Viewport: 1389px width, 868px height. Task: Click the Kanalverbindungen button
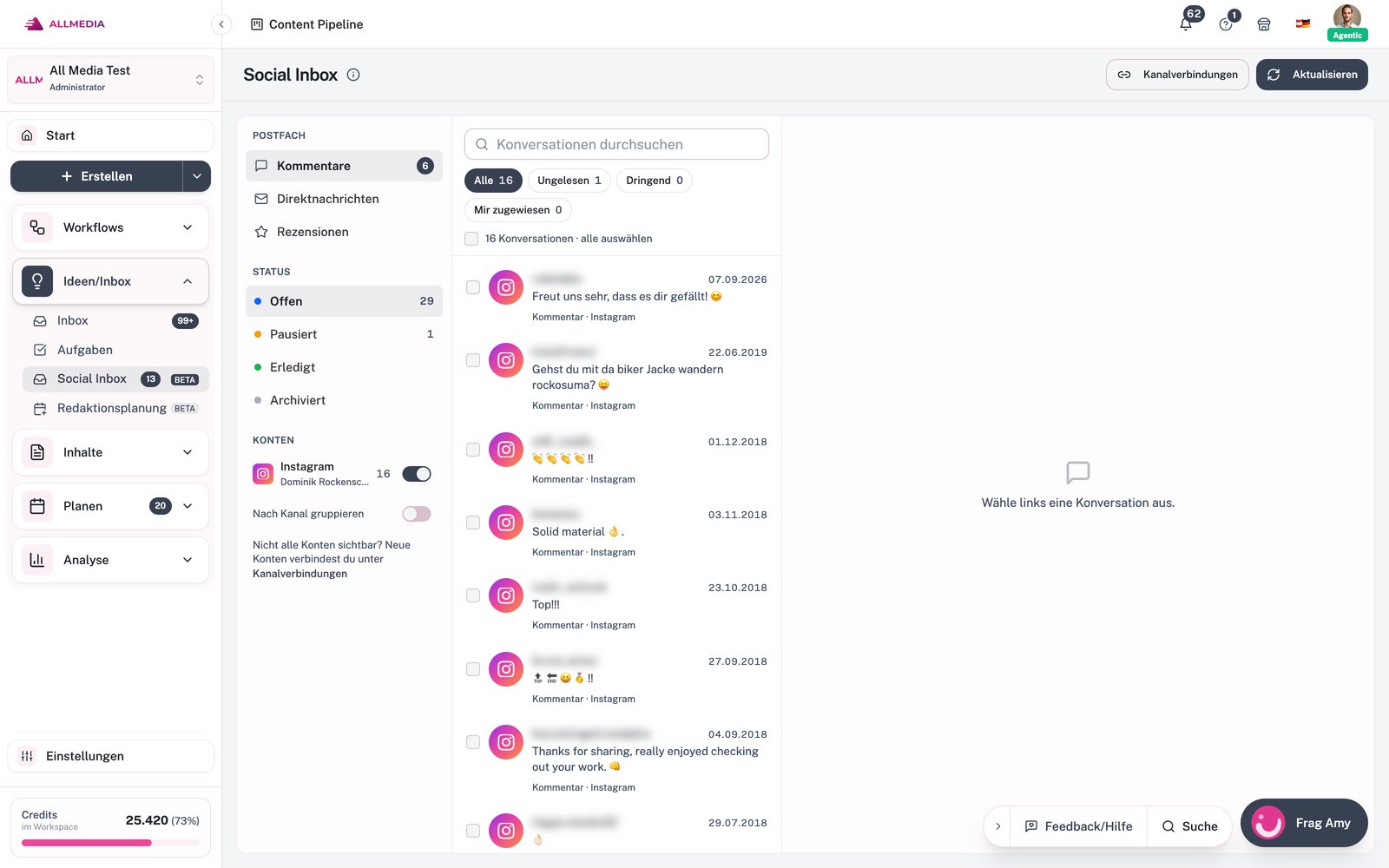1177,75
